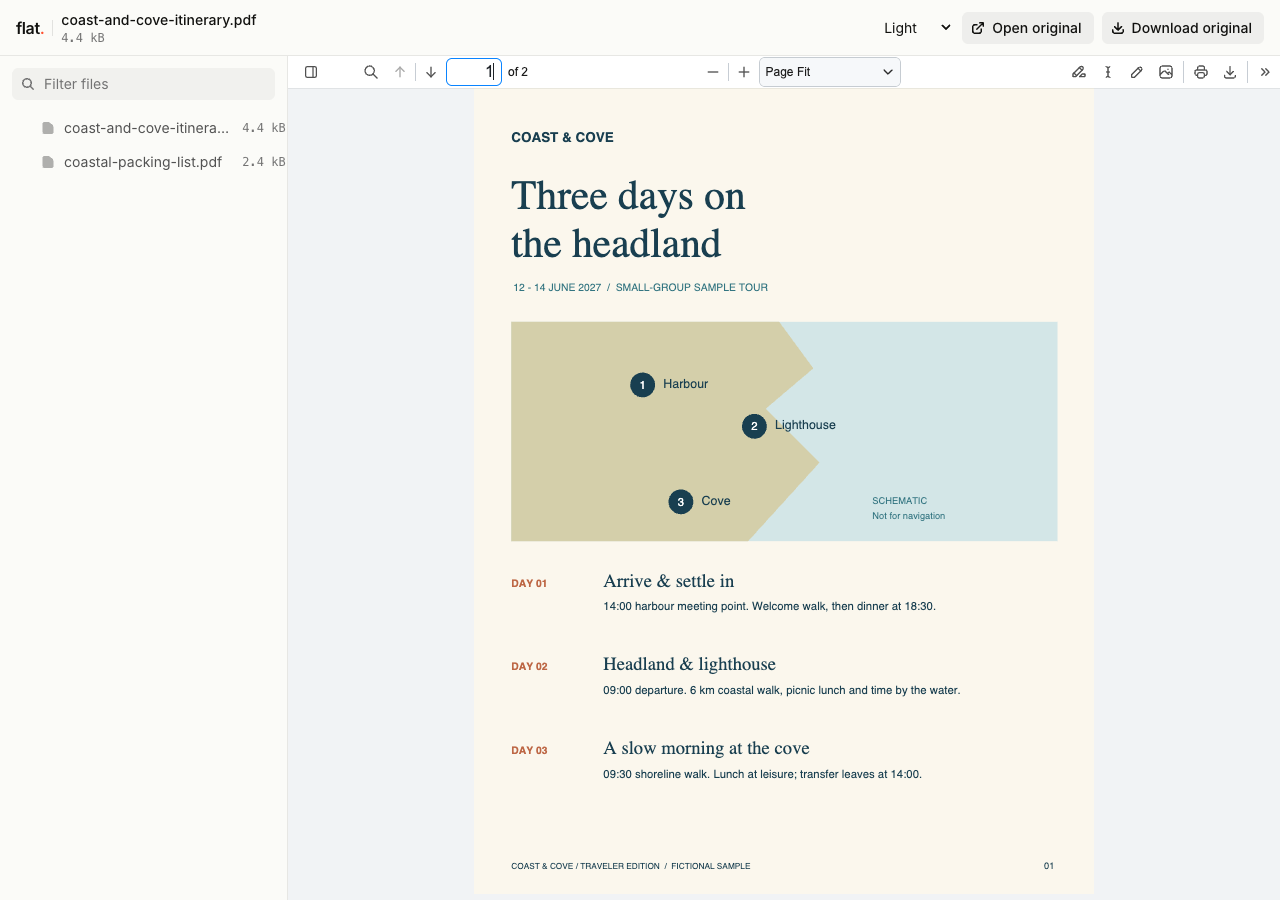Viewport: 1280px width, 900px height.
Task: Focus the Filter files input
Action: pos(143,84)
